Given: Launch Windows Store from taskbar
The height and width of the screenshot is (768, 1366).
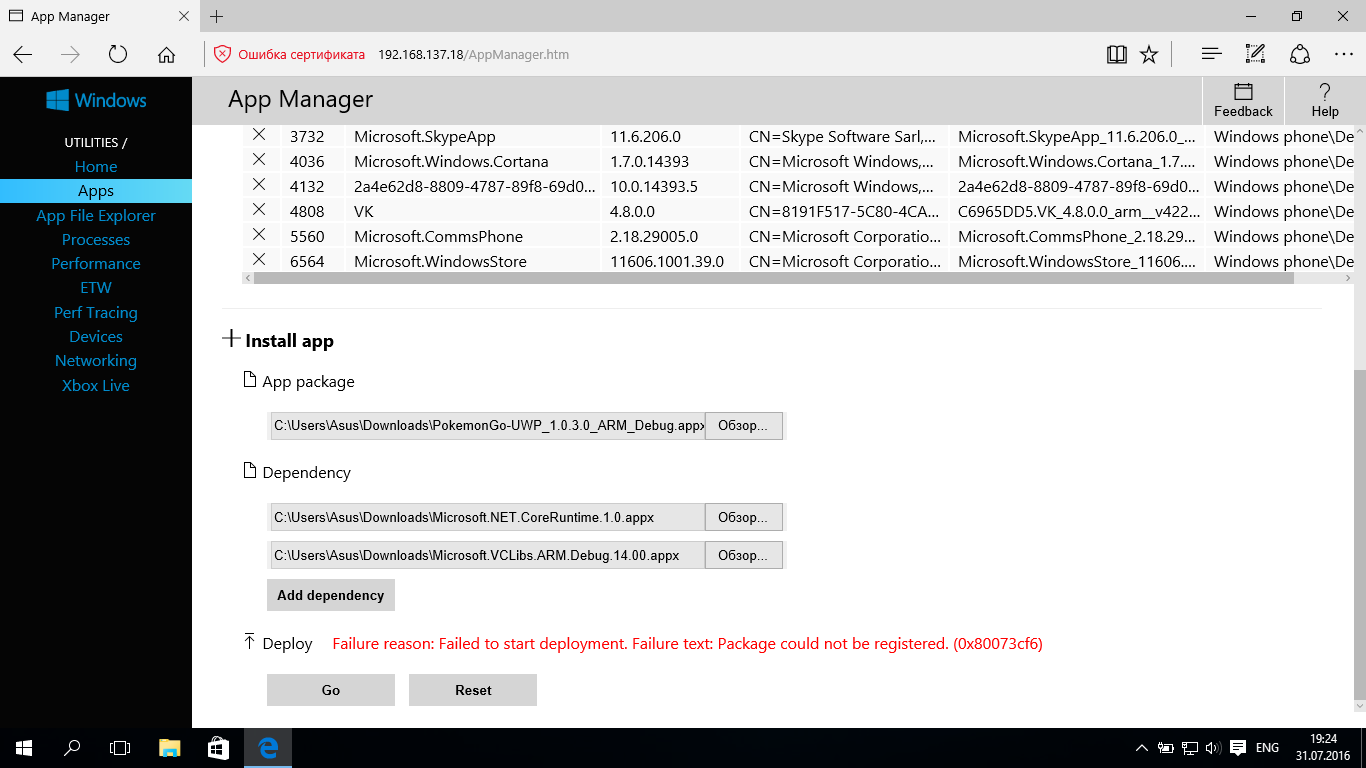Looking at the screenshot, I should (x=218, y=747).
